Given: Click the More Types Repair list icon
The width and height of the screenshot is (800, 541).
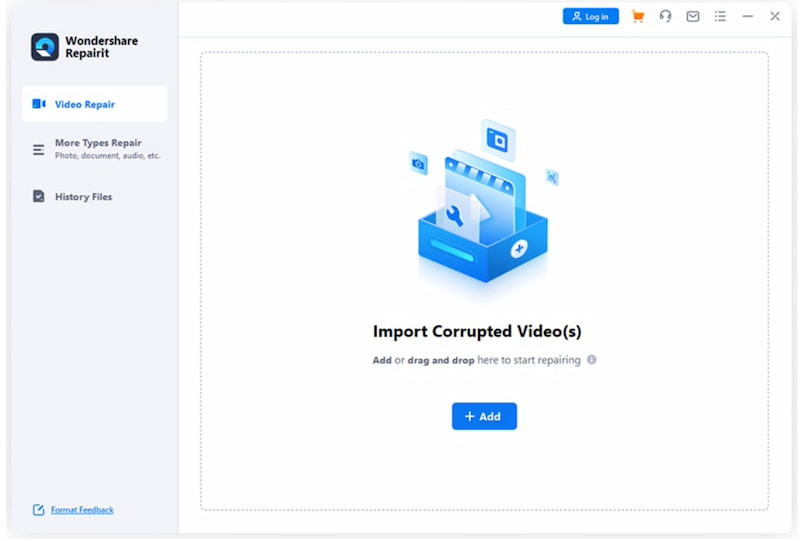Looking at the screenshot, I should tap(39, 150).
